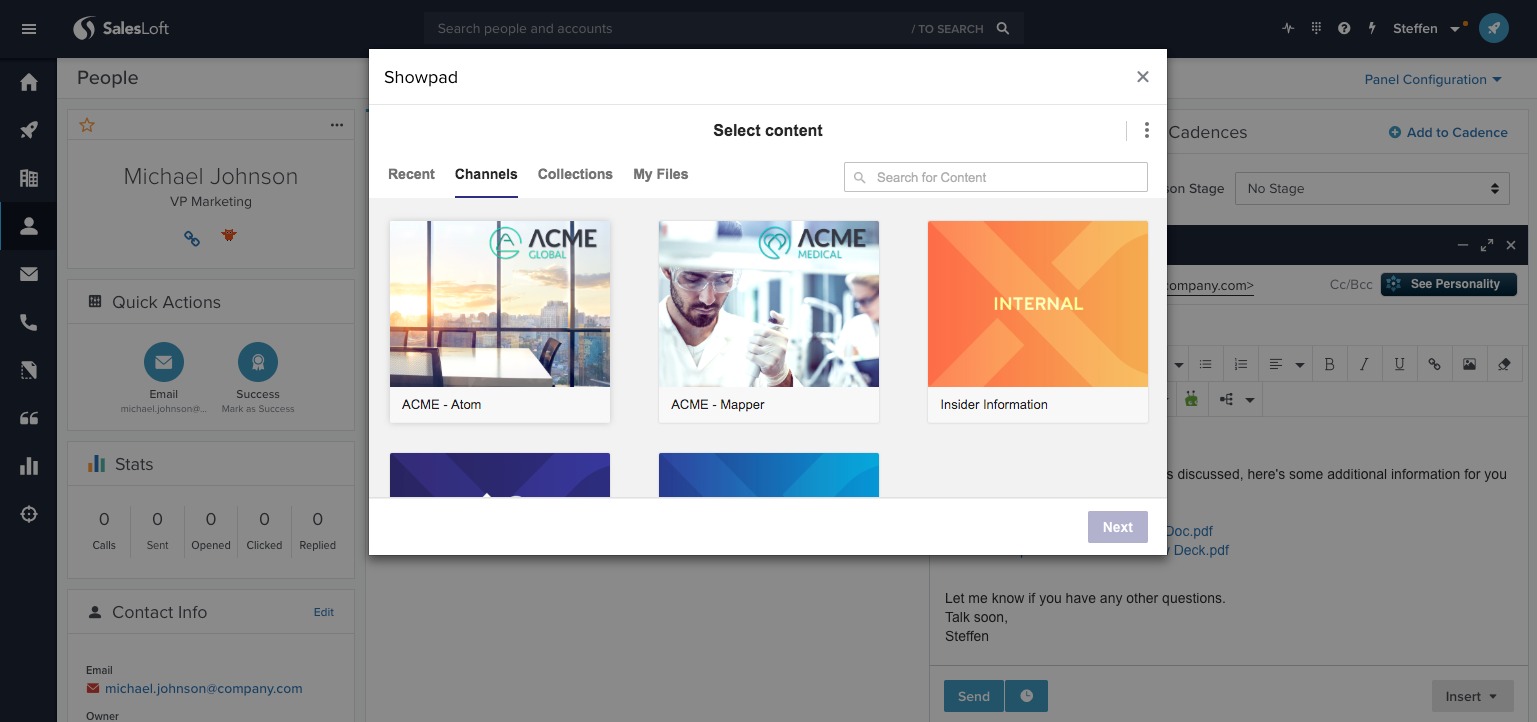Click the help question mark icon
1537x722 pixels.
click(x=1344, y=28)
